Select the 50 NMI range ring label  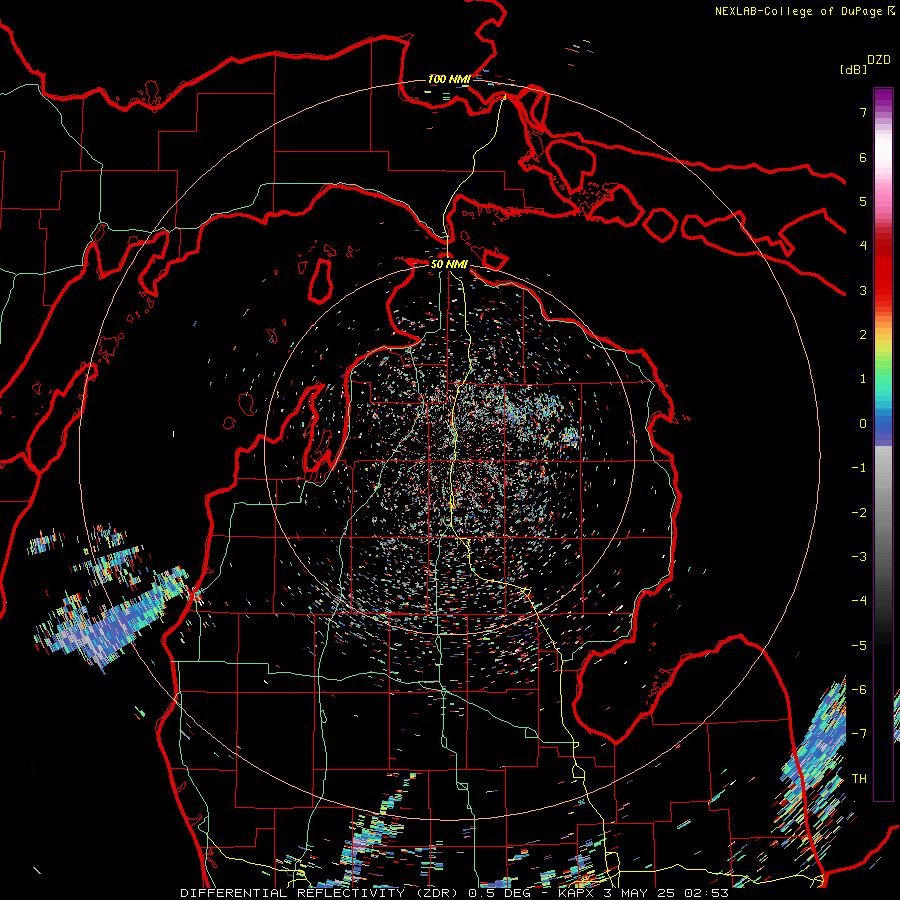point(449,264)
